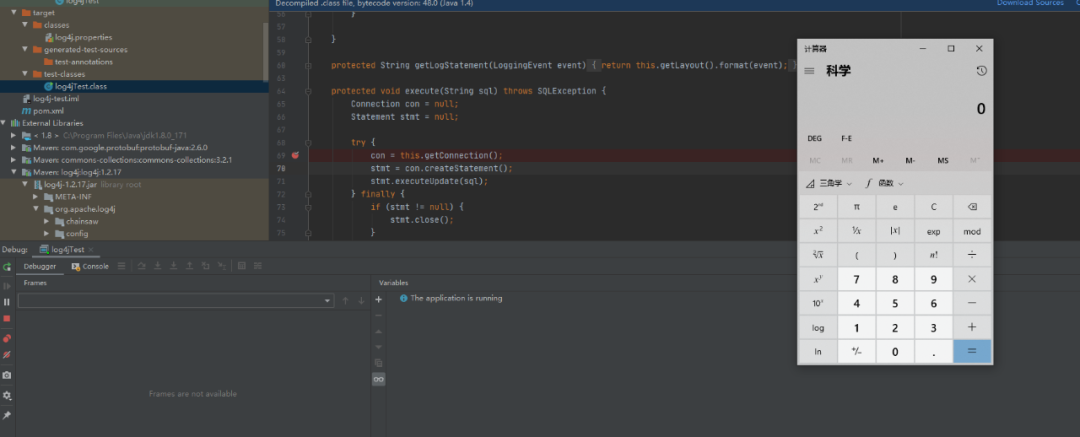Select the Debugger tab
Viewport: 1080px width, 437px height.
click(x=40, y=266)
